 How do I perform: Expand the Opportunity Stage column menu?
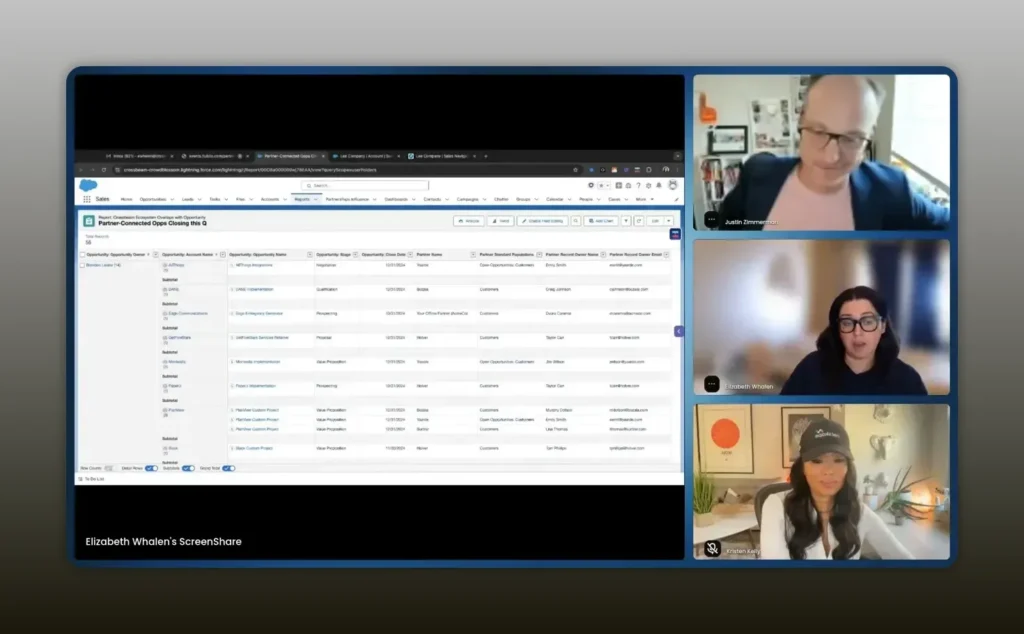pyautogui.click(x=354, y=255)
